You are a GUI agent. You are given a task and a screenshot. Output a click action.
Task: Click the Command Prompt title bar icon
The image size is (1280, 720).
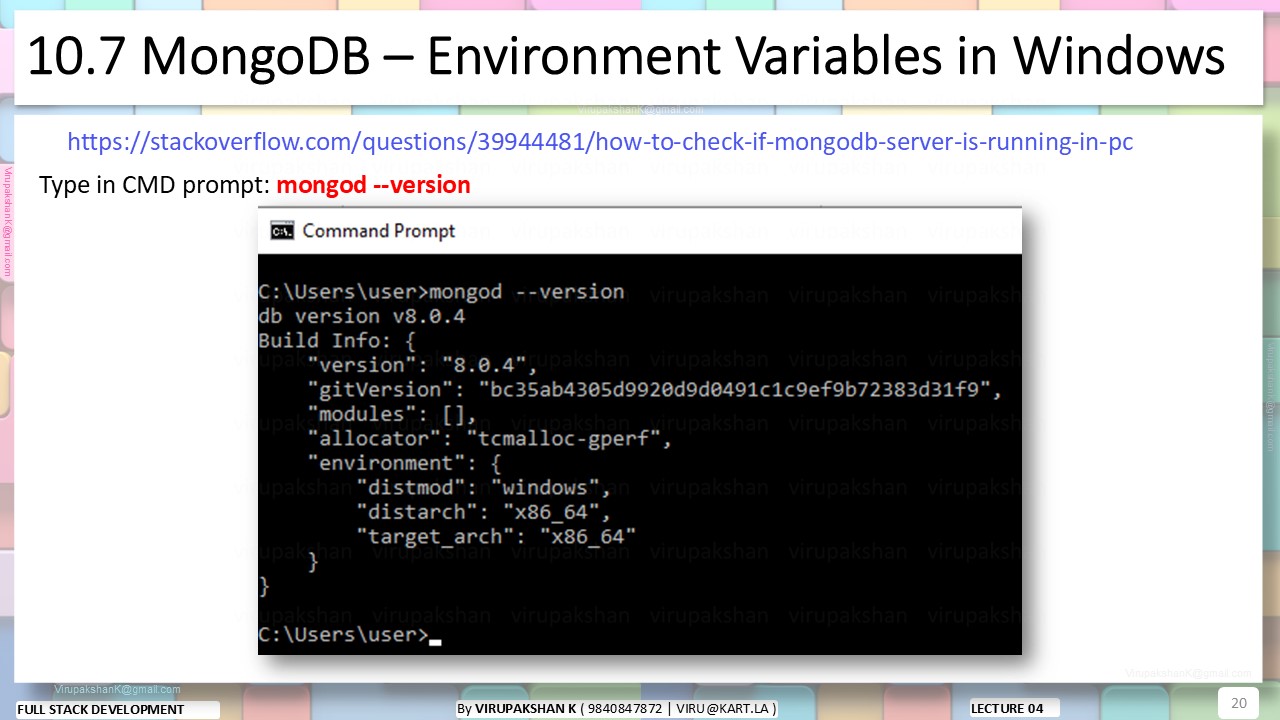(282, 231)
